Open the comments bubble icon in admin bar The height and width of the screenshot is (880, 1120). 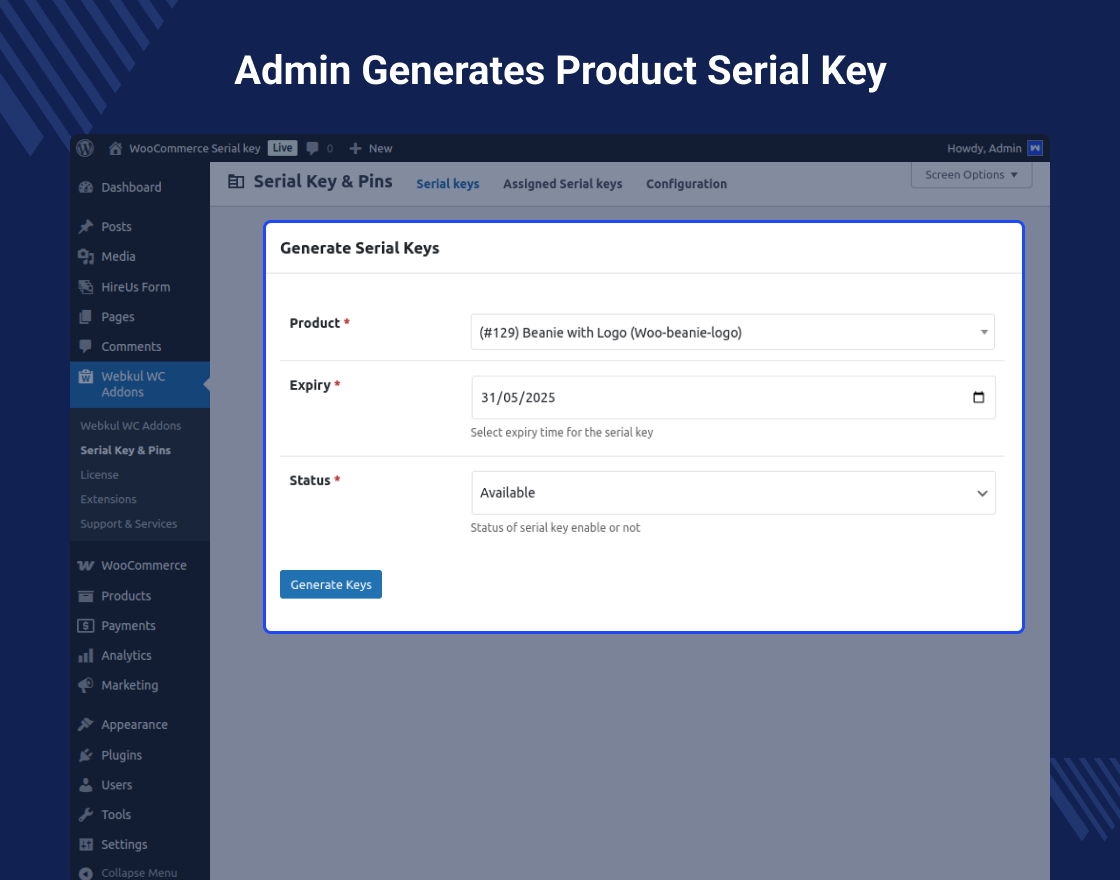313,148
